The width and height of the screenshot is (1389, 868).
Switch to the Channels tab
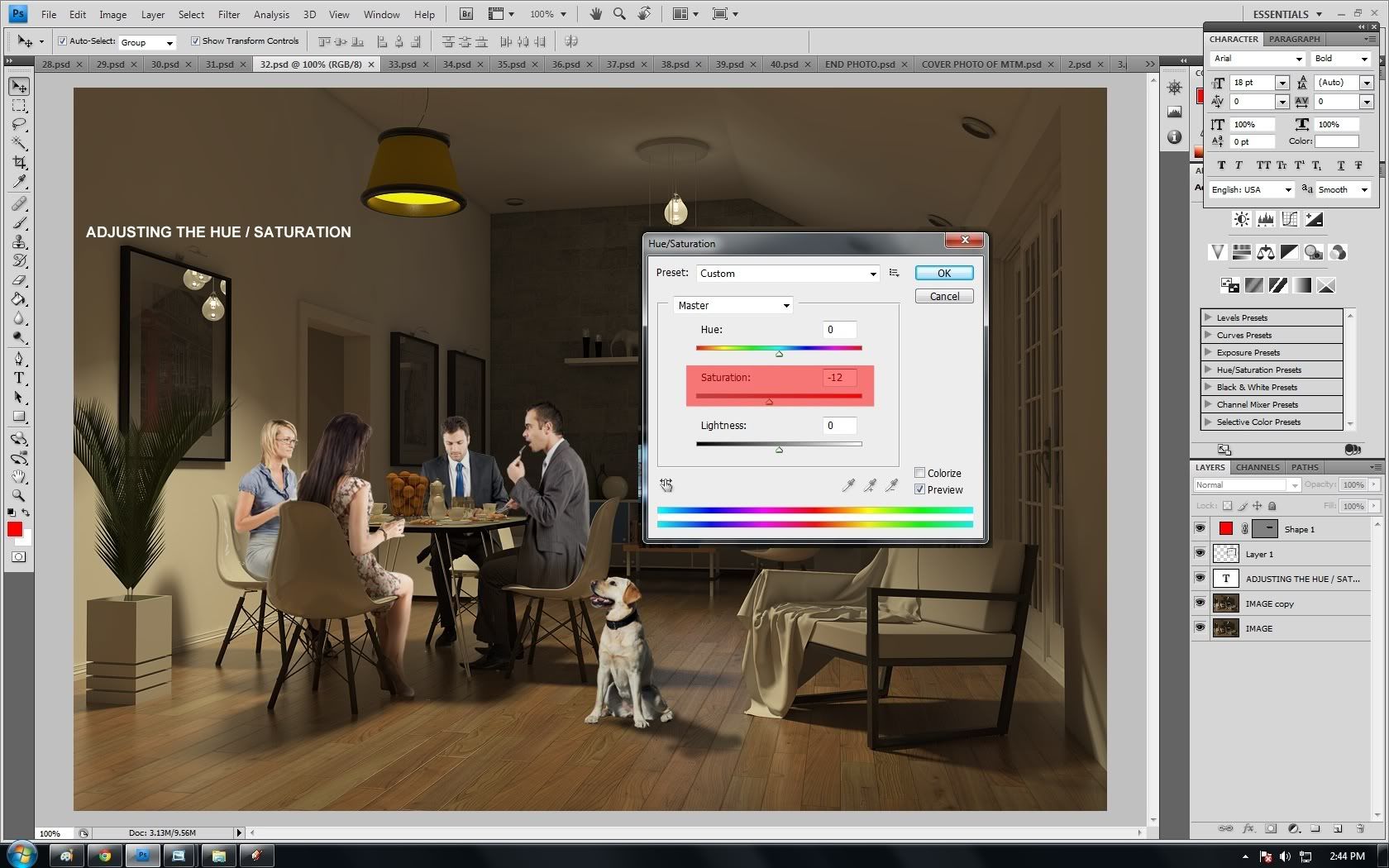pos(1257,467)
